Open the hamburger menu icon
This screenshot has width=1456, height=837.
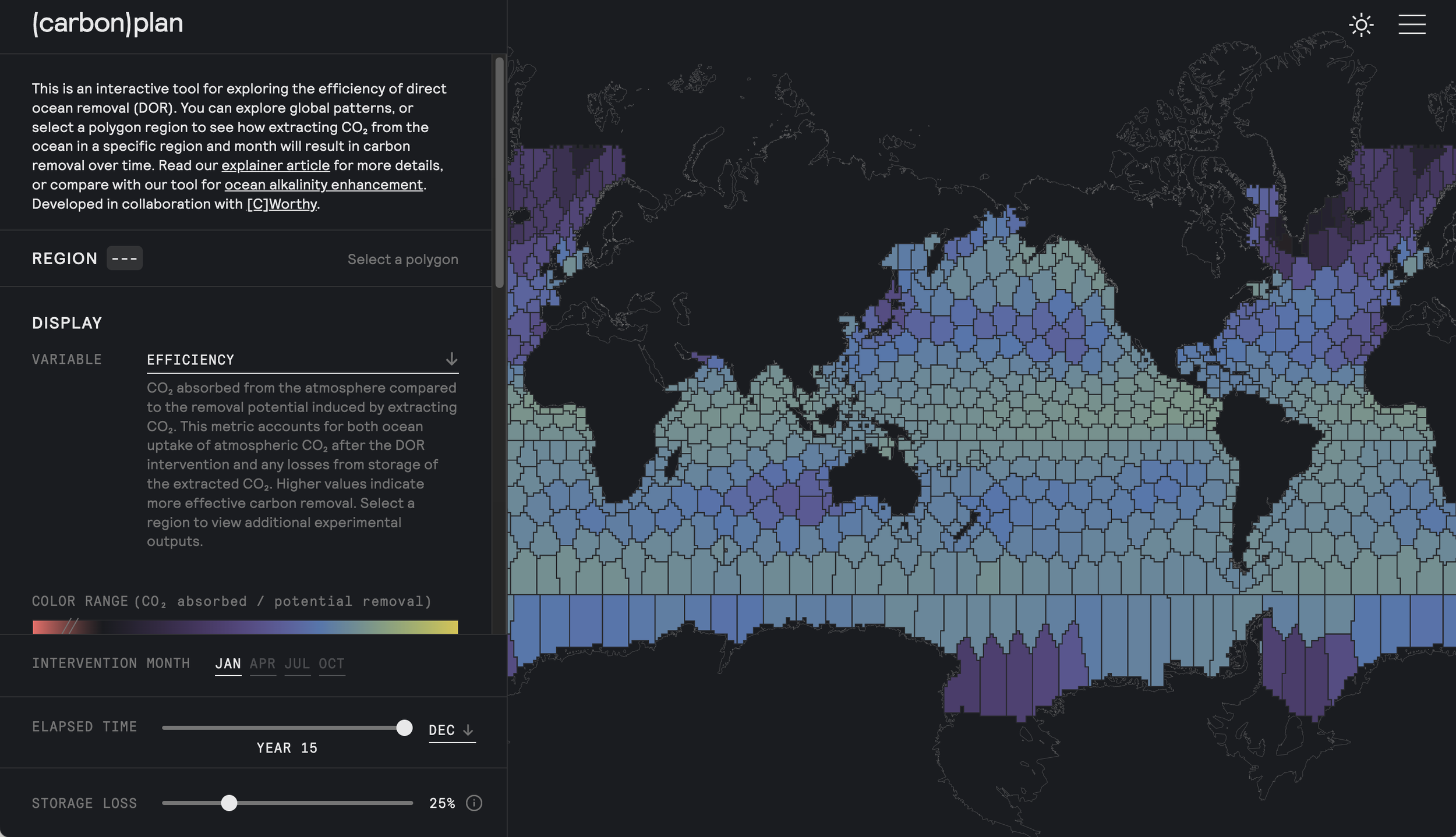(x=1412, y=25)
